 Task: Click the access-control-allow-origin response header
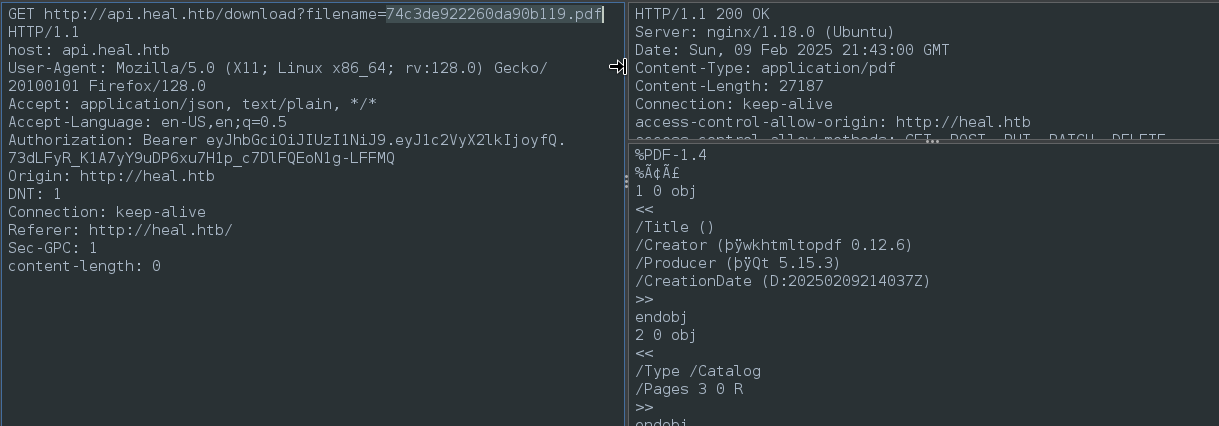833,122
